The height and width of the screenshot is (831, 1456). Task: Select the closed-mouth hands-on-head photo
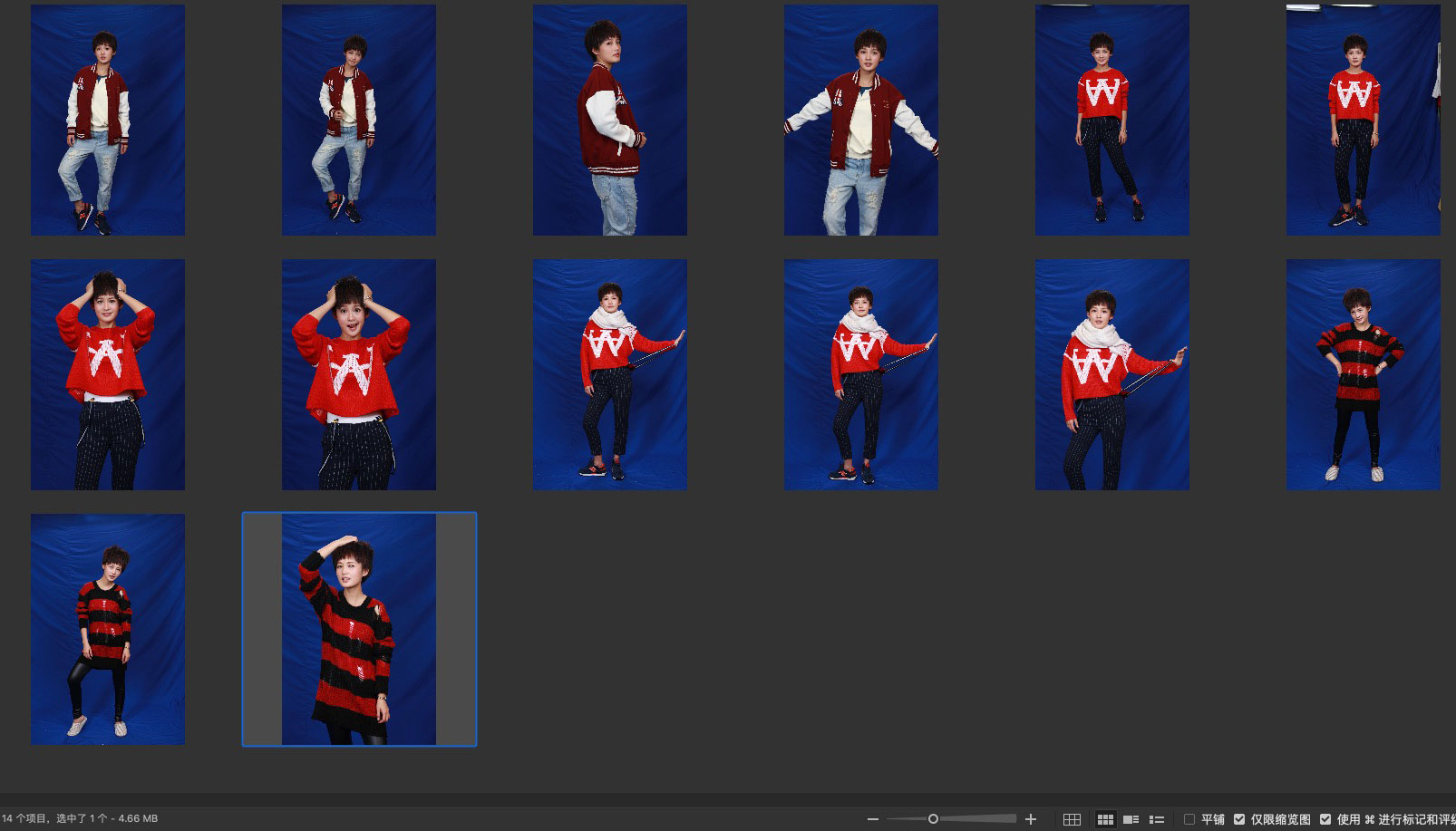pos(108,374)
